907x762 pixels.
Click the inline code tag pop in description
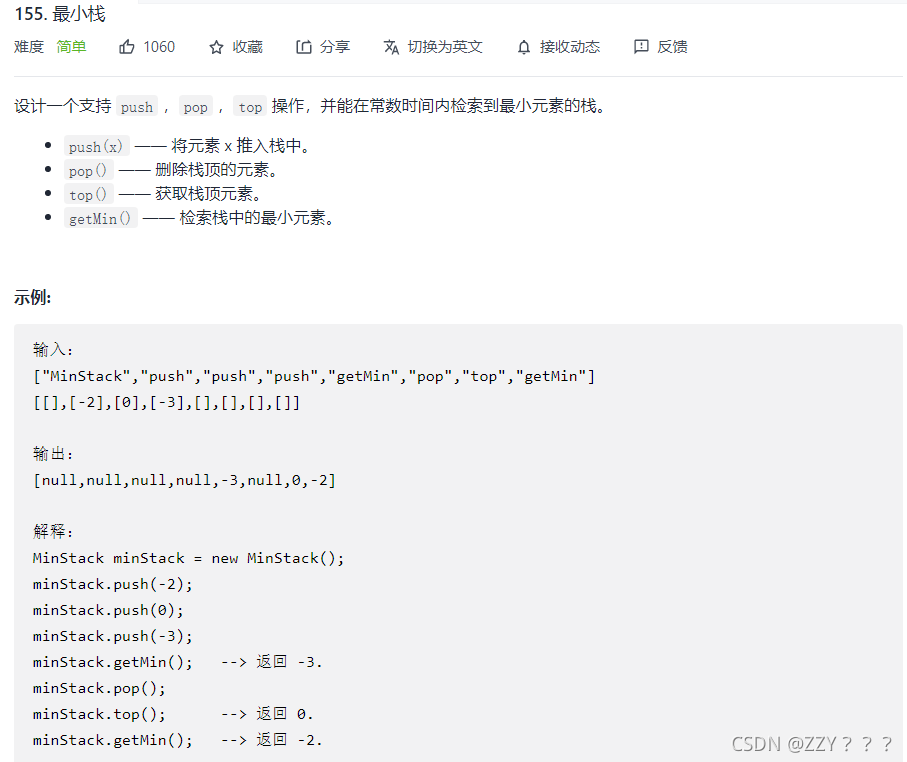point(196,106)
